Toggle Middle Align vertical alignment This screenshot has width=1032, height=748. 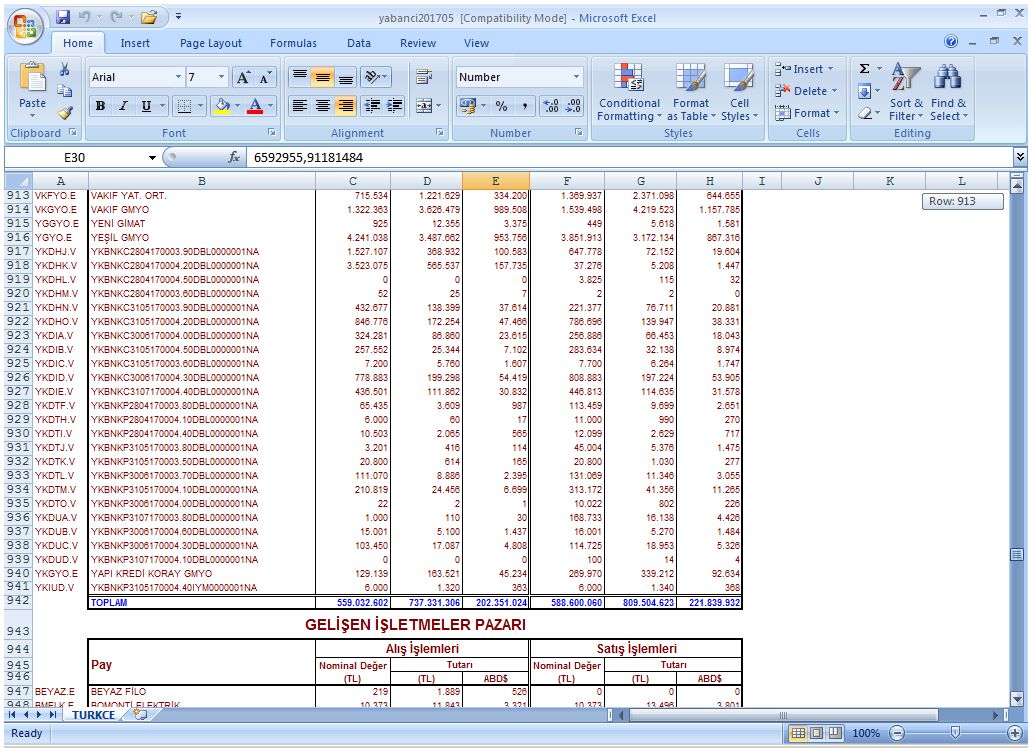322,78
